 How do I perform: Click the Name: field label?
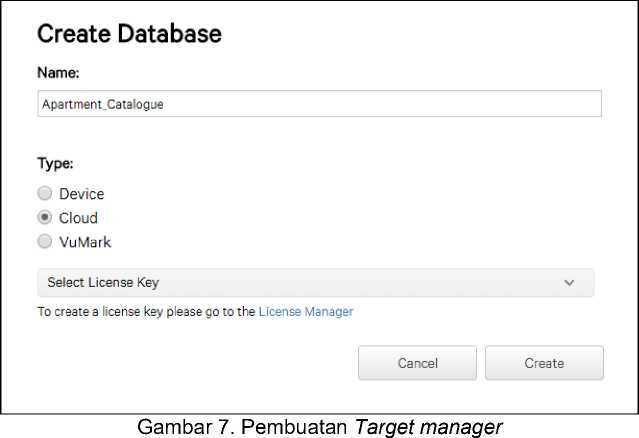pos(57,73)
